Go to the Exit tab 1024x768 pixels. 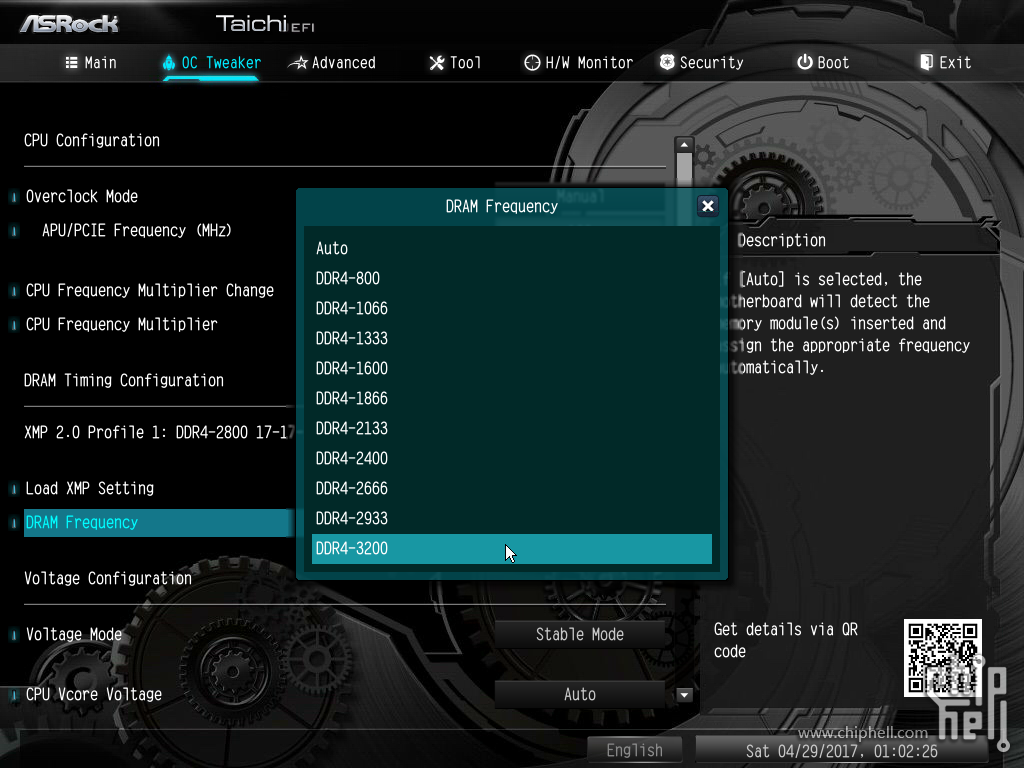pos(946,63)
